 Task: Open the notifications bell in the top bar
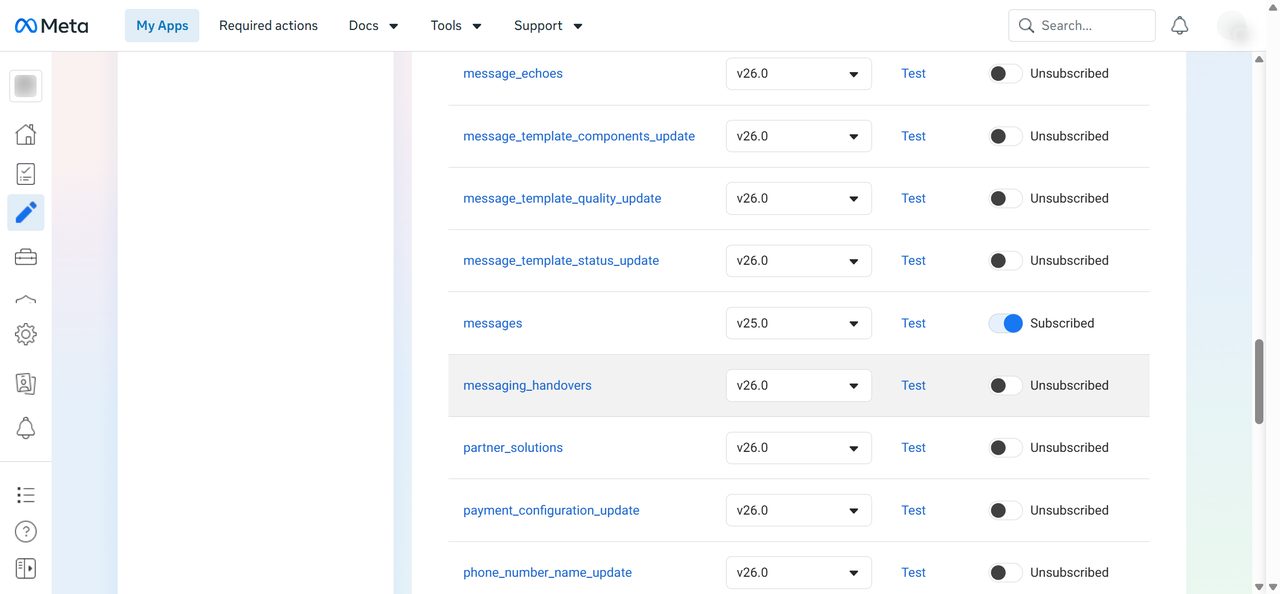[1180, 26]
